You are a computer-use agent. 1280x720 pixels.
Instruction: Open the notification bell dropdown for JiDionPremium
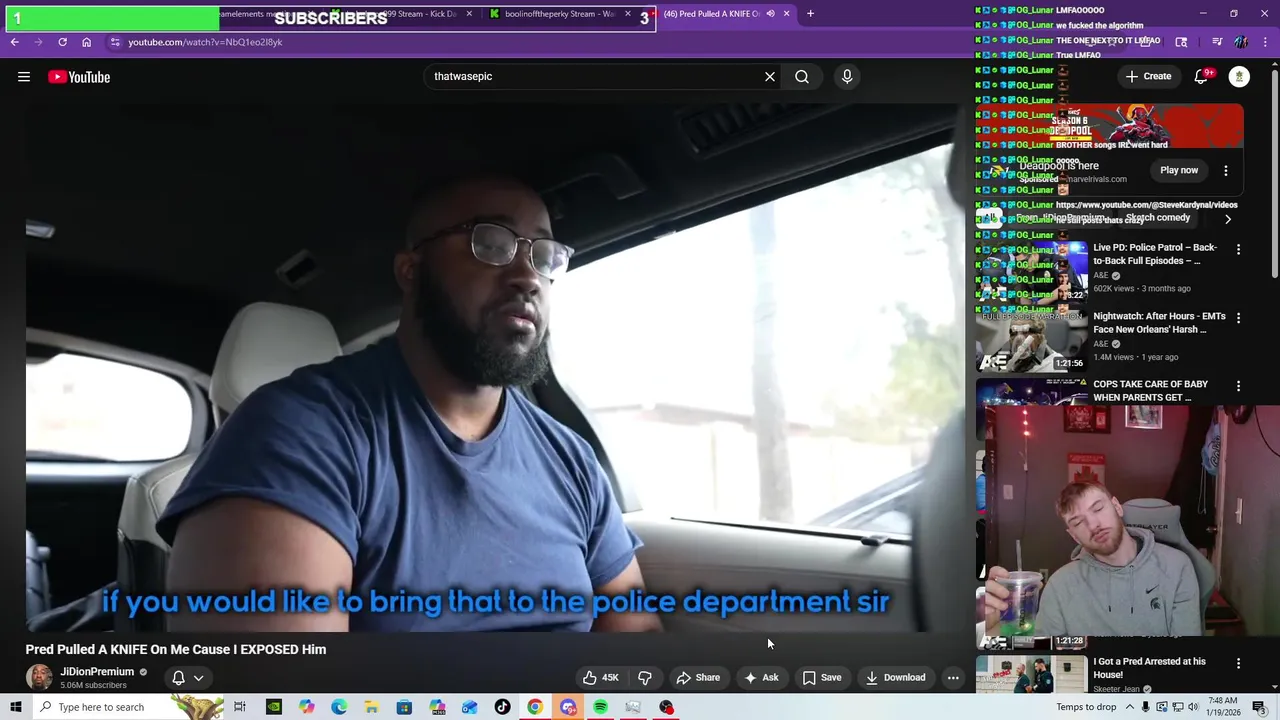click(187, 677)
